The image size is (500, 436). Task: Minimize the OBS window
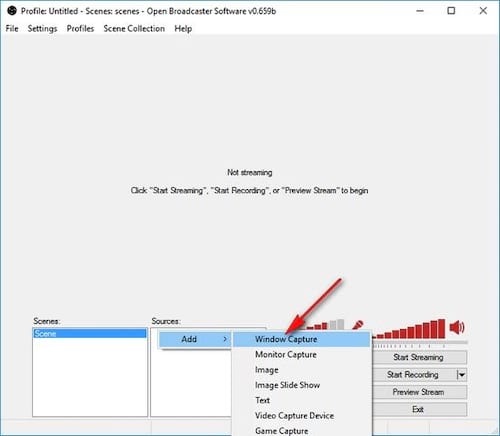pyautogui.click(x=420, y=11)
